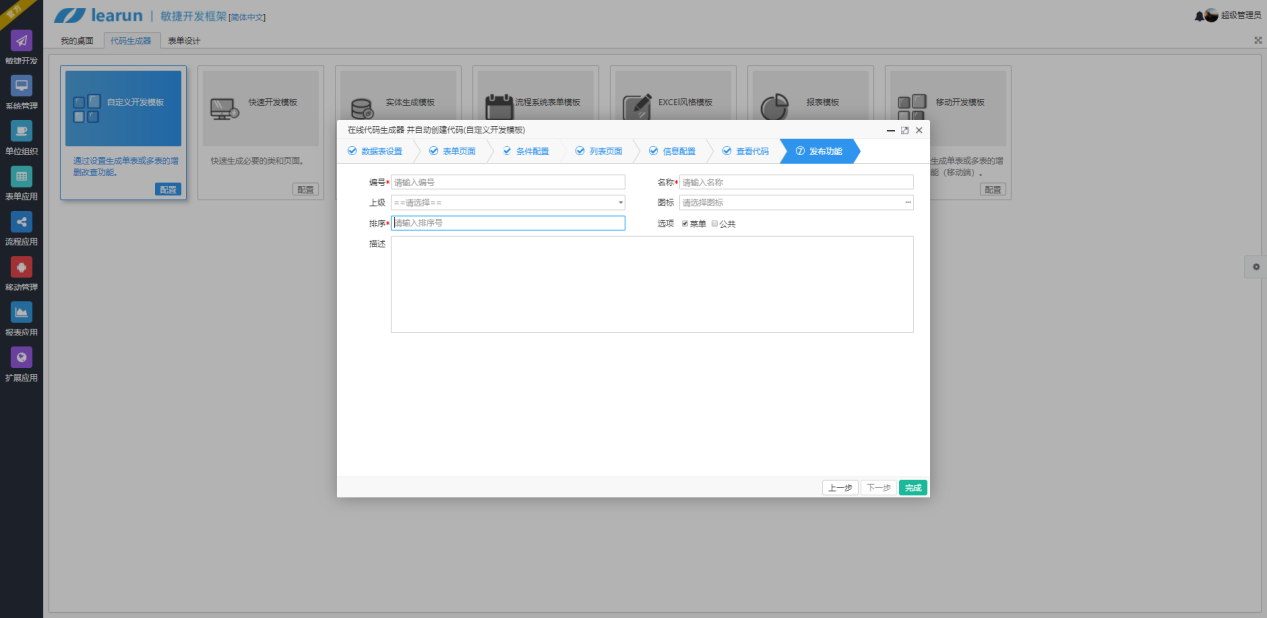Uncheck the 菜单 option checkbox
Image resolution: width=1267 pixels, height=618 pixels.
coord(685,224)
